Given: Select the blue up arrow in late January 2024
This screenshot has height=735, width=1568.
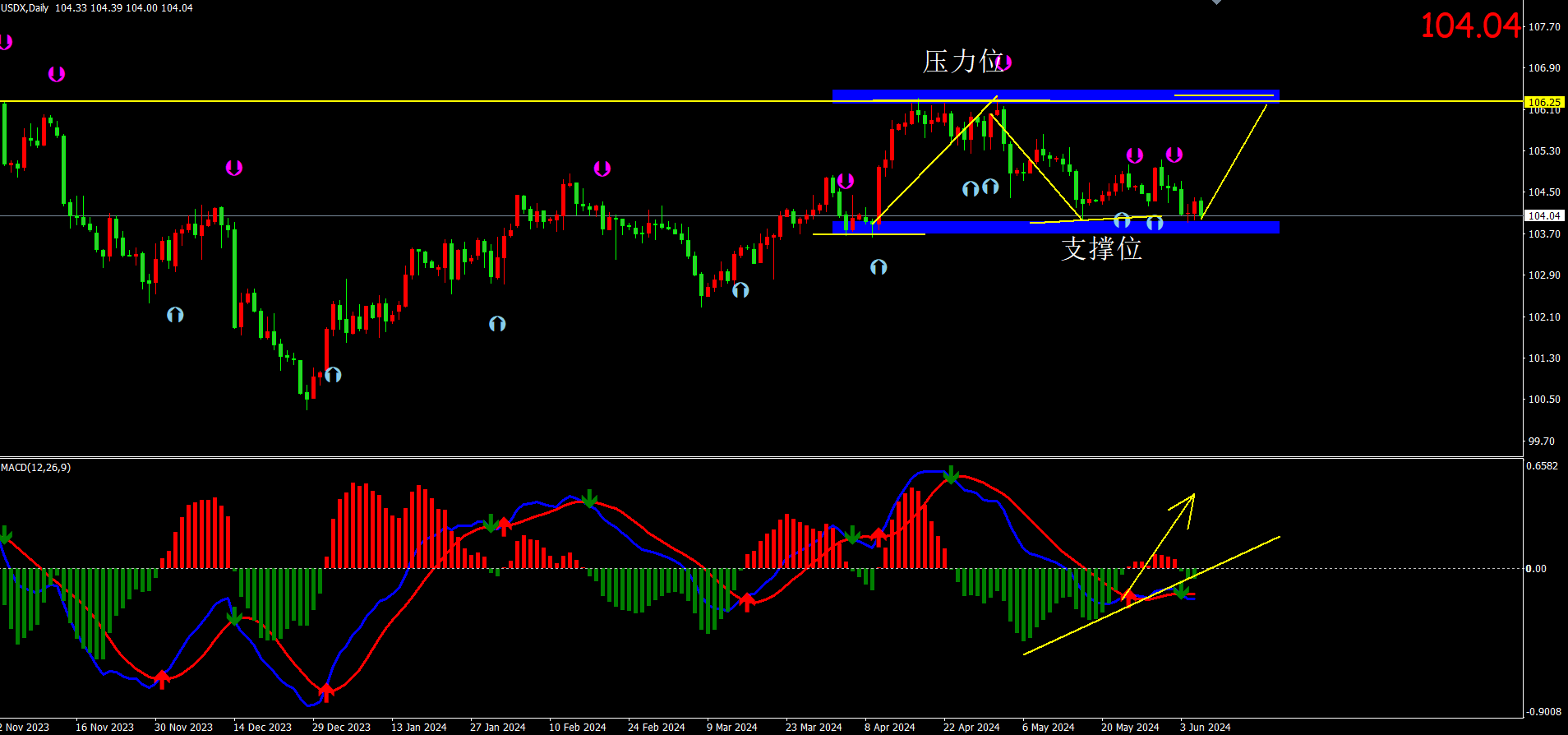Looking at the screenshot, I should pyautogui.click(x=497, y=324).
